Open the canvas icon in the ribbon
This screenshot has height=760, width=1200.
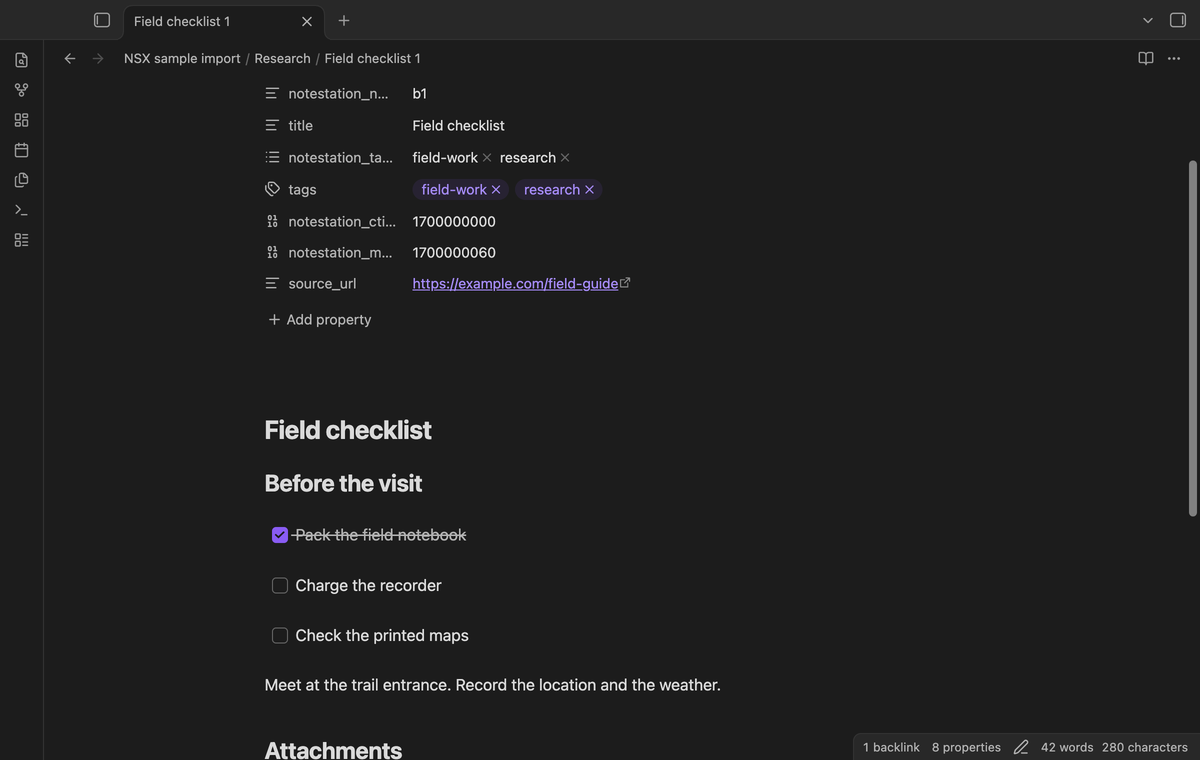point(21,120)
